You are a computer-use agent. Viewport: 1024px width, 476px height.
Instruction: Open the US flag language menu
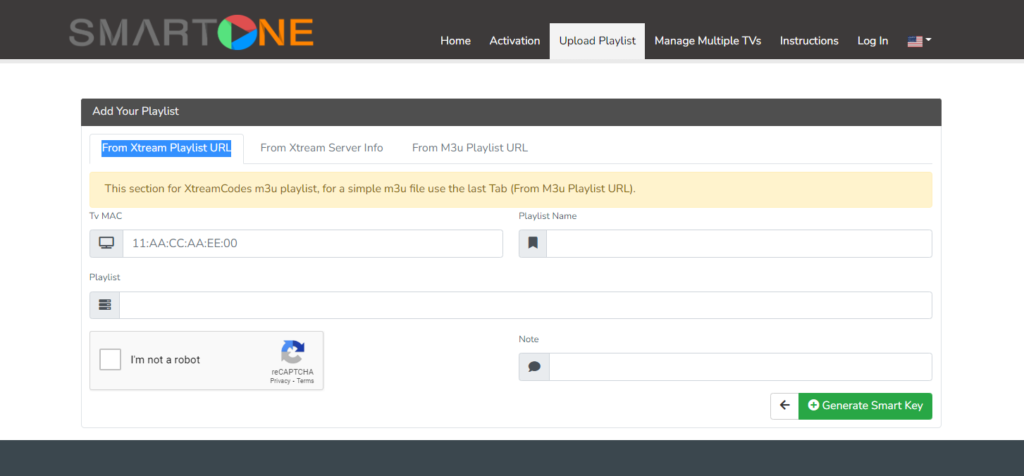point(919,40)
